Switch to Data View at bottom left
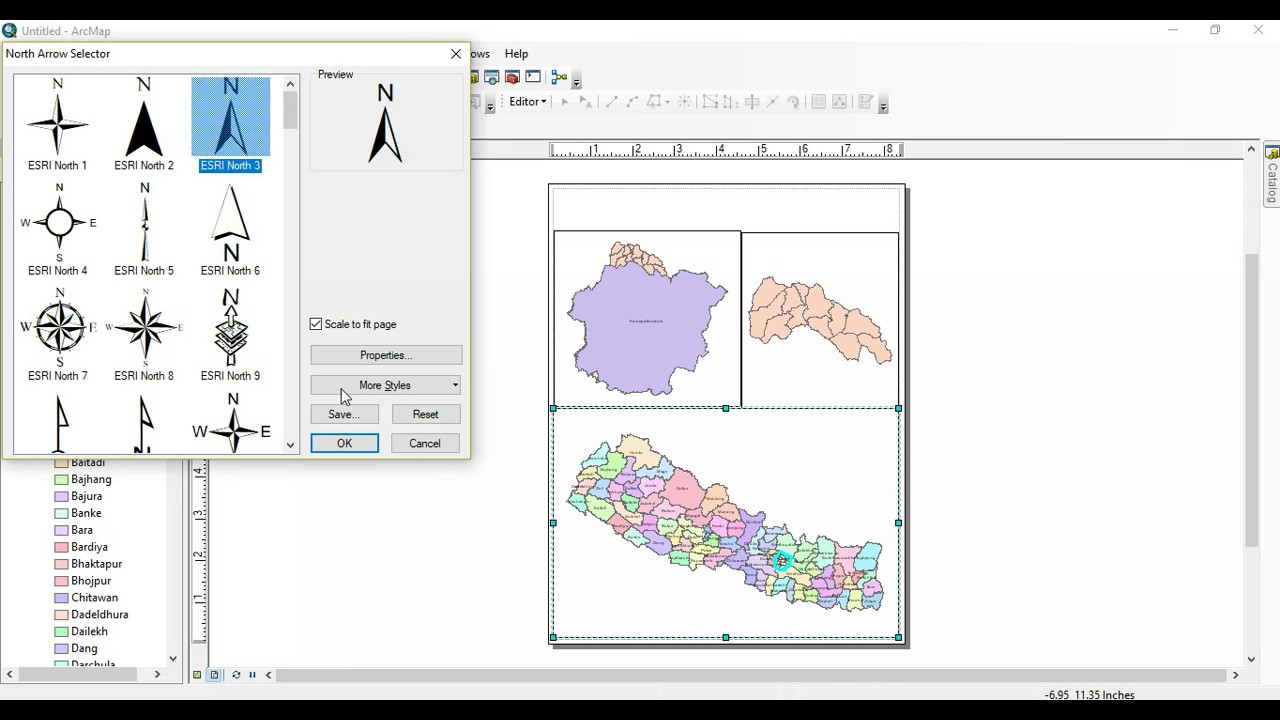 tap(197, 675)
